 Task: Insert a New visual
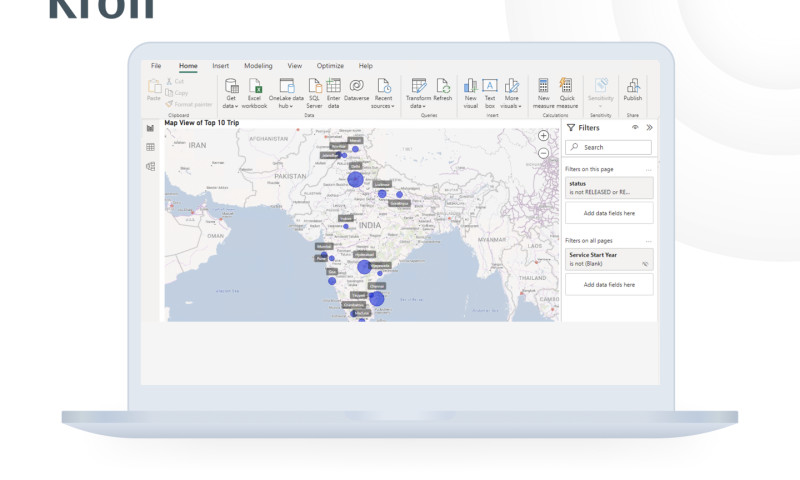pyautogui.click(x=470, y=87)
